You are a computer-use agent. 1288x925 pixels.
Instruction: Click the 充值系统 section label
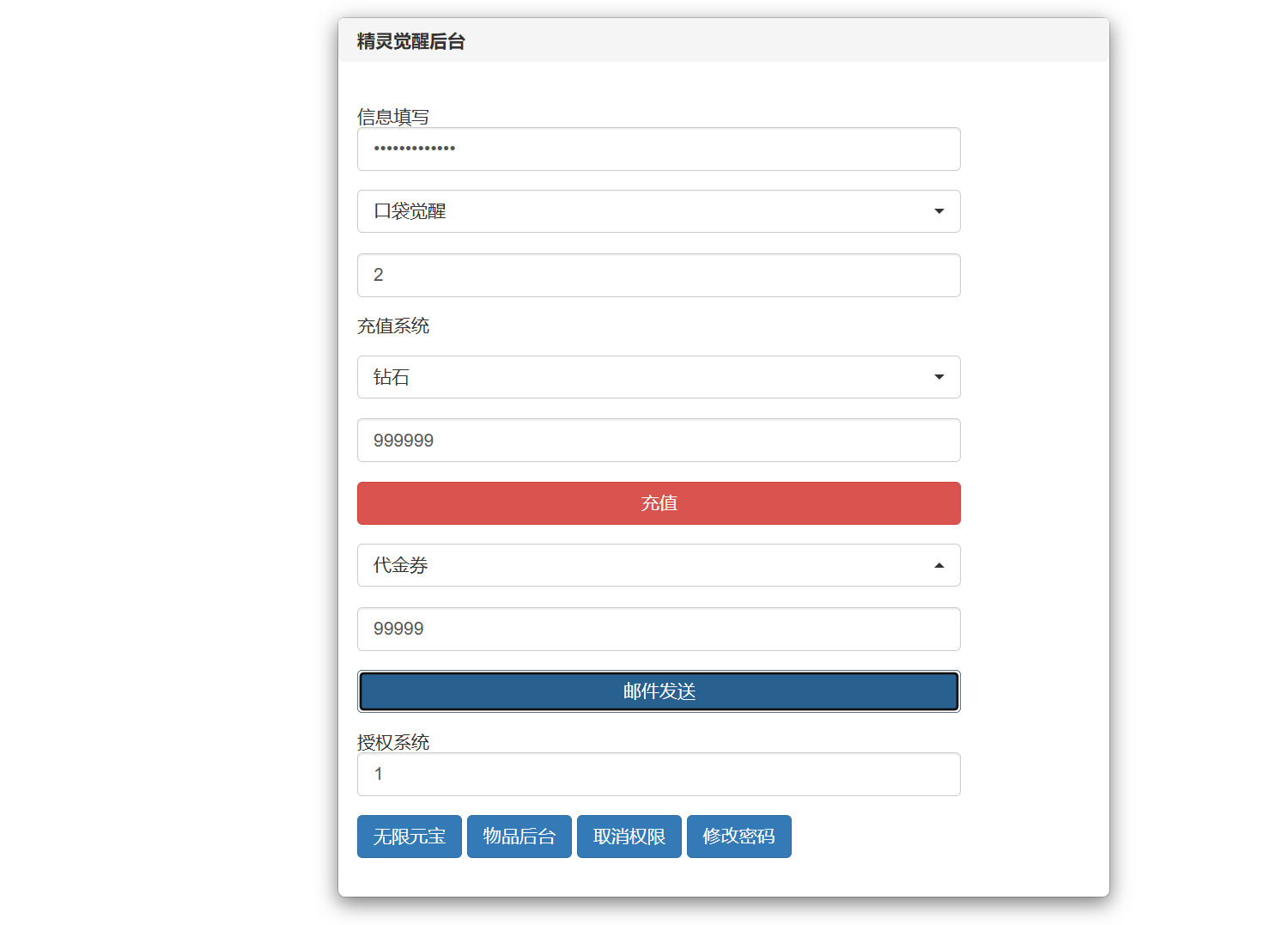tap(393, 326)
